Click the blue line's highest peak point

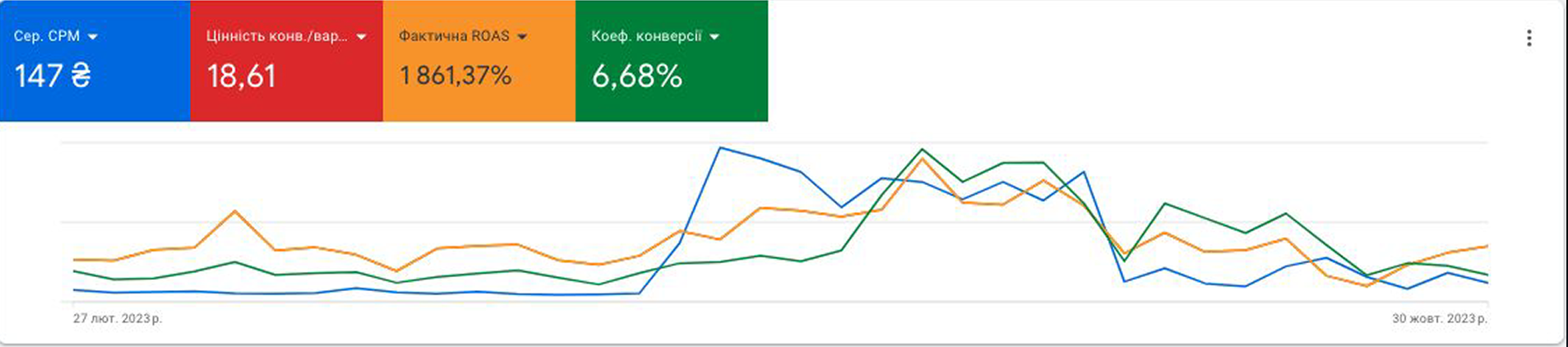coord(720,148)
